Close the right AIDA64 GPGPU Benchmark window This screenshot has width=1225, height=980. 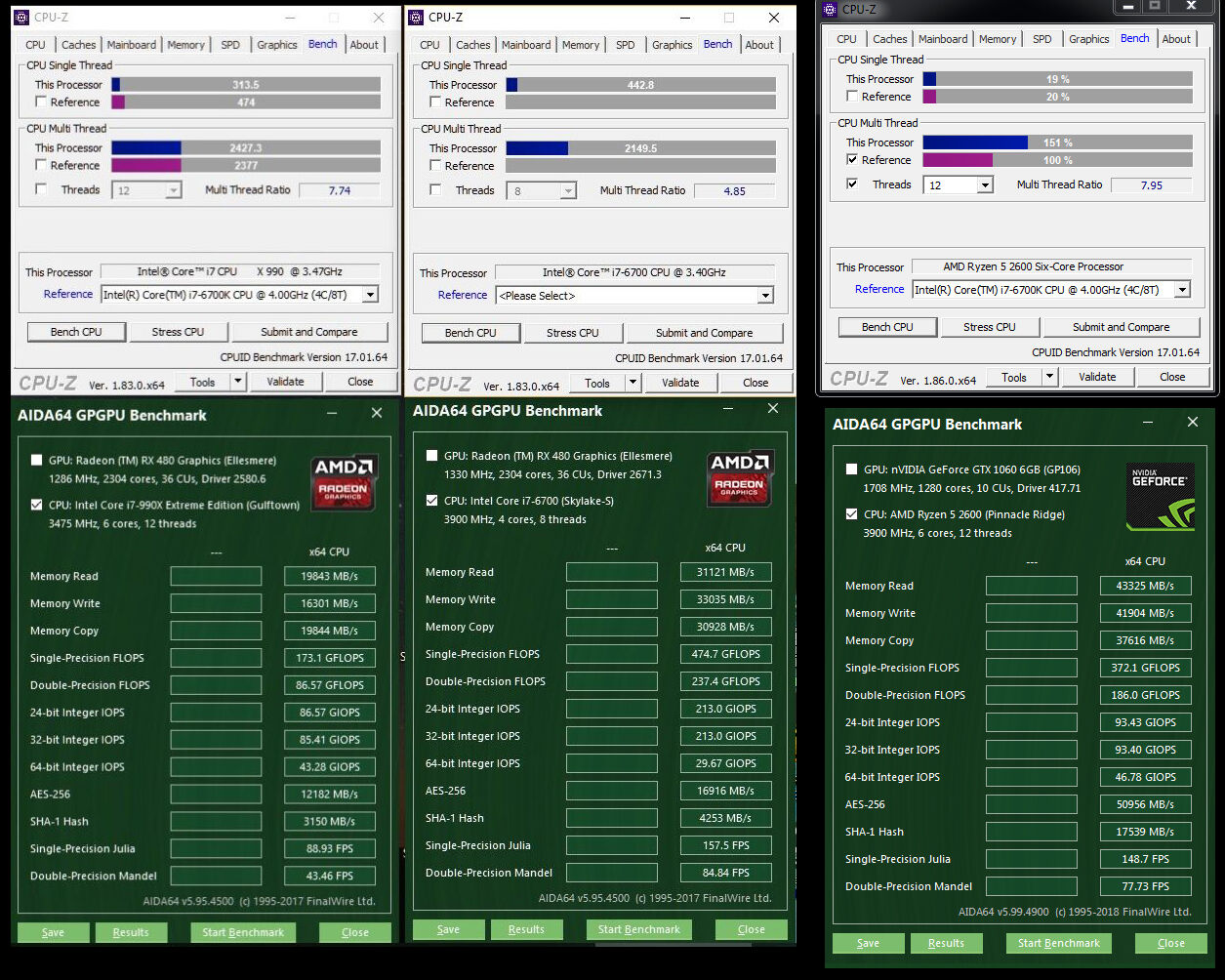click(x=1192, y=423)
